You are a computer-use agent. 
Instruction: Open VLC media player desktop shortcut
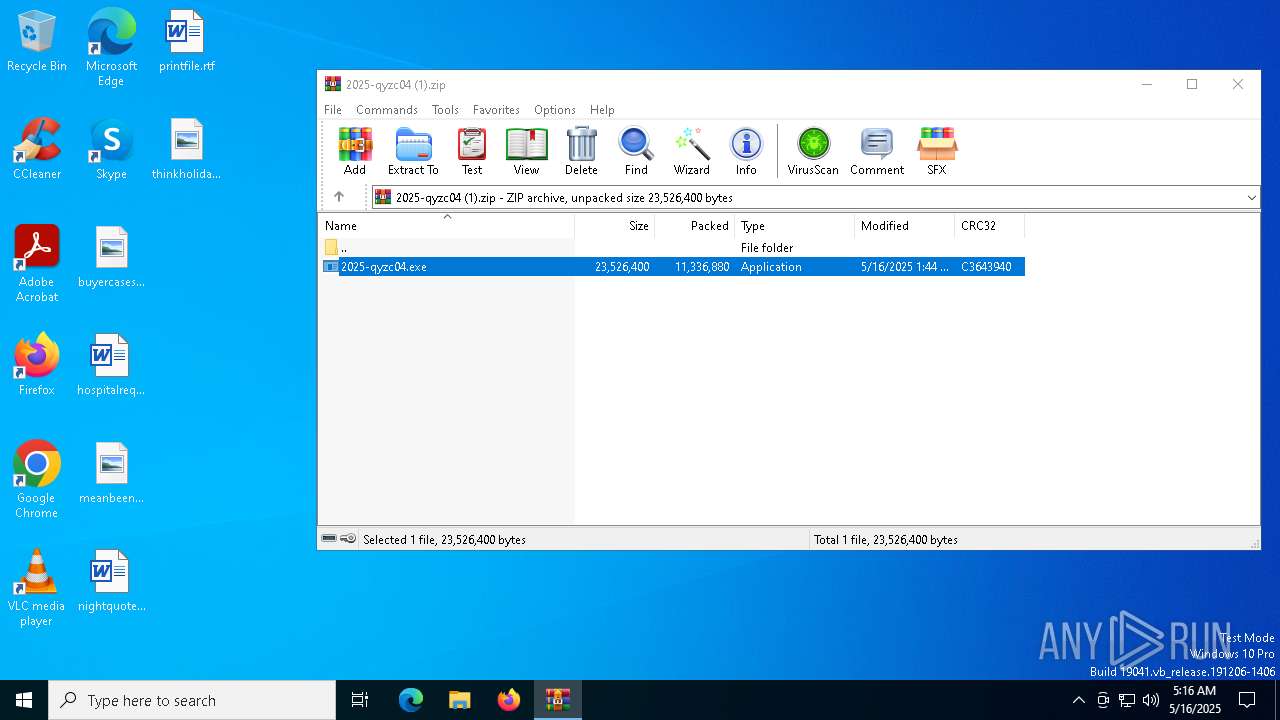tap(37, 587)
